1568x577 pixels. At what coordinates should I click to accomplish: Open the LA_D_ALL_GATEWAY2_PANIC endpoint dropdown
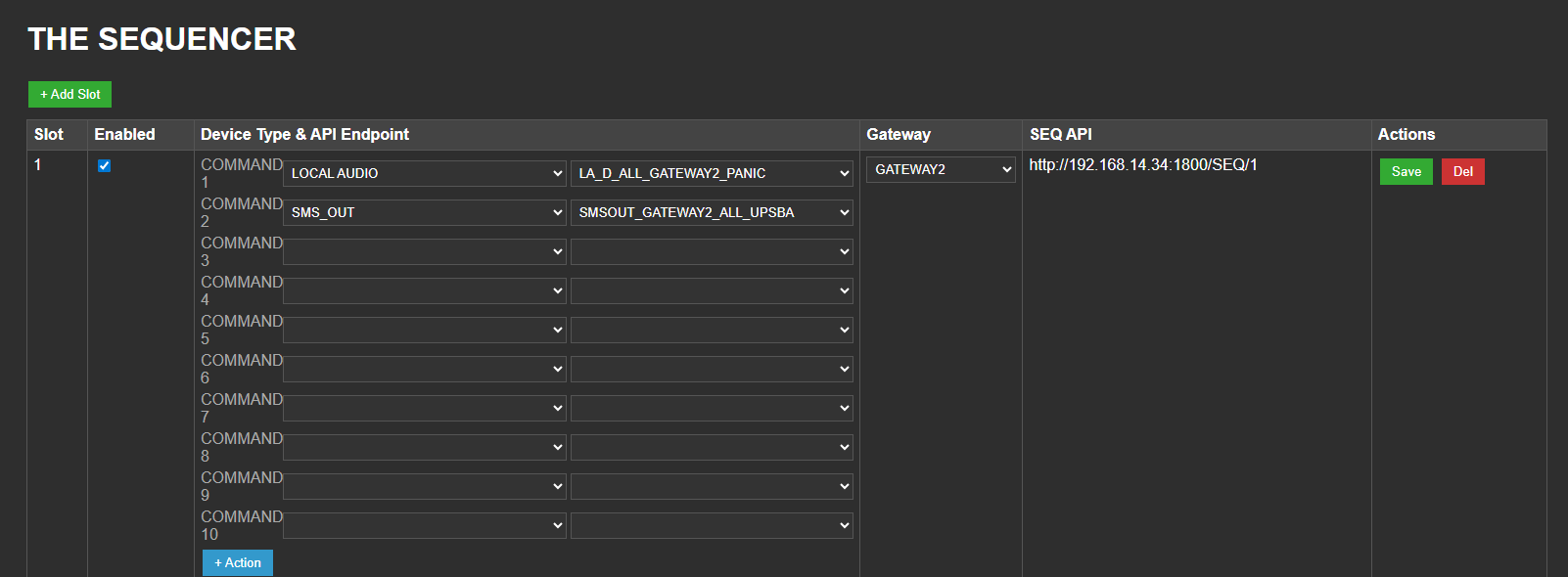pyautogui.click(x=712, y=173)
